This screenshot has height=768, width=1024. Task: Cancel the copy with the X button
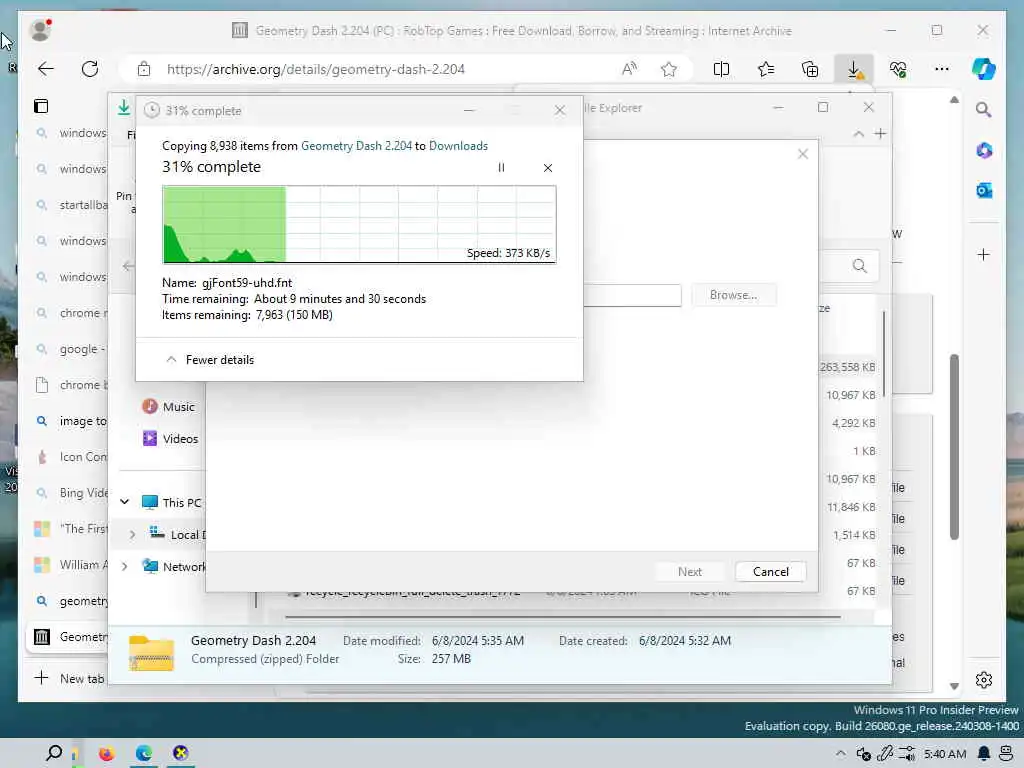547,168
